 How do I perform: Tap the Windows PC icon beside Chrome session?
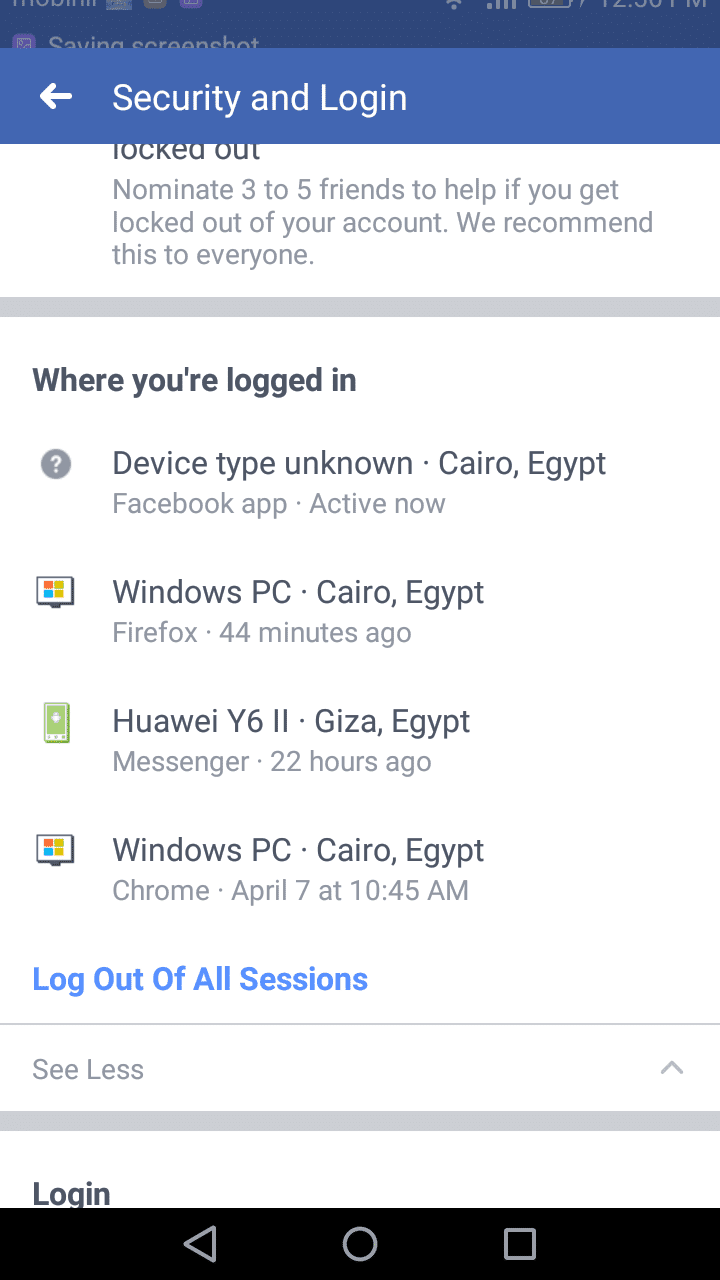coord(56,850)
